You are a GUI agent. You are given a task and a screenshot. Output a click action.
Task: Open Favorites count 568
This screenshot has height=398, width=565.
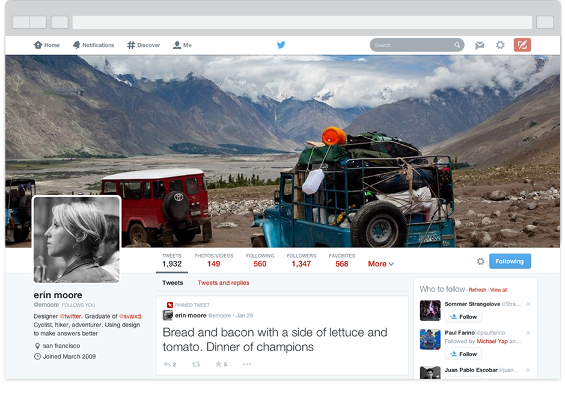point(342,261)
